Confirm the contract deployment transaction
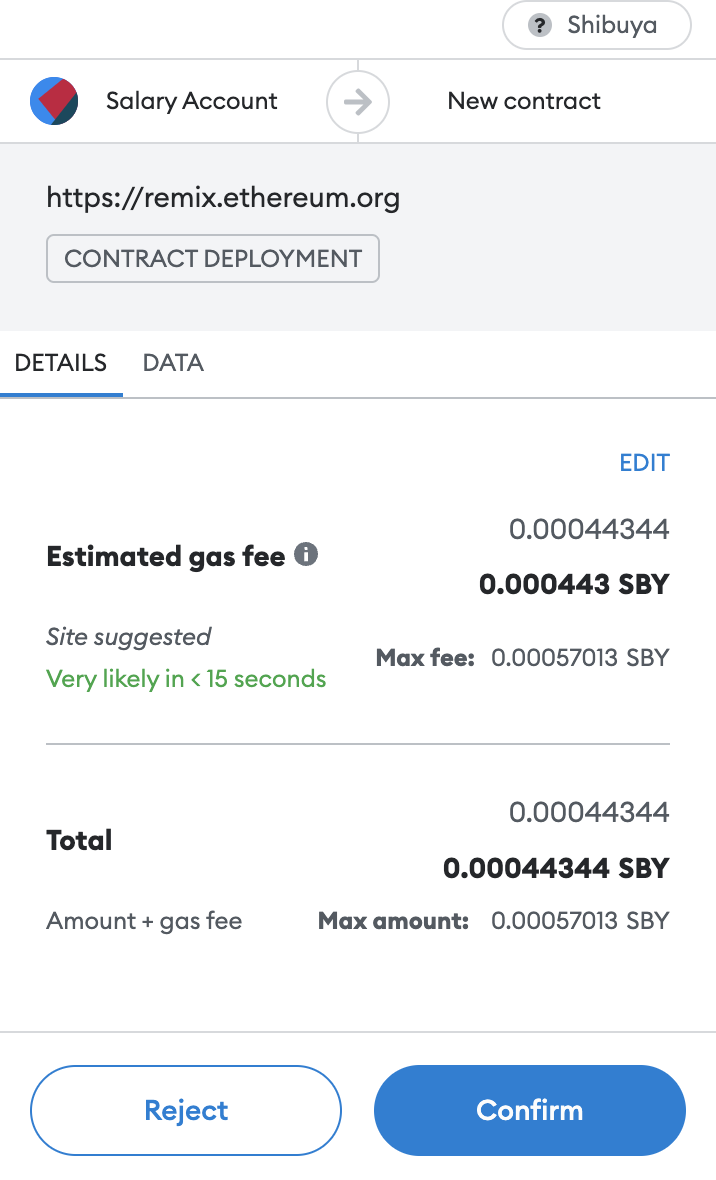Screen dimensions: 716x1180 529,1110
